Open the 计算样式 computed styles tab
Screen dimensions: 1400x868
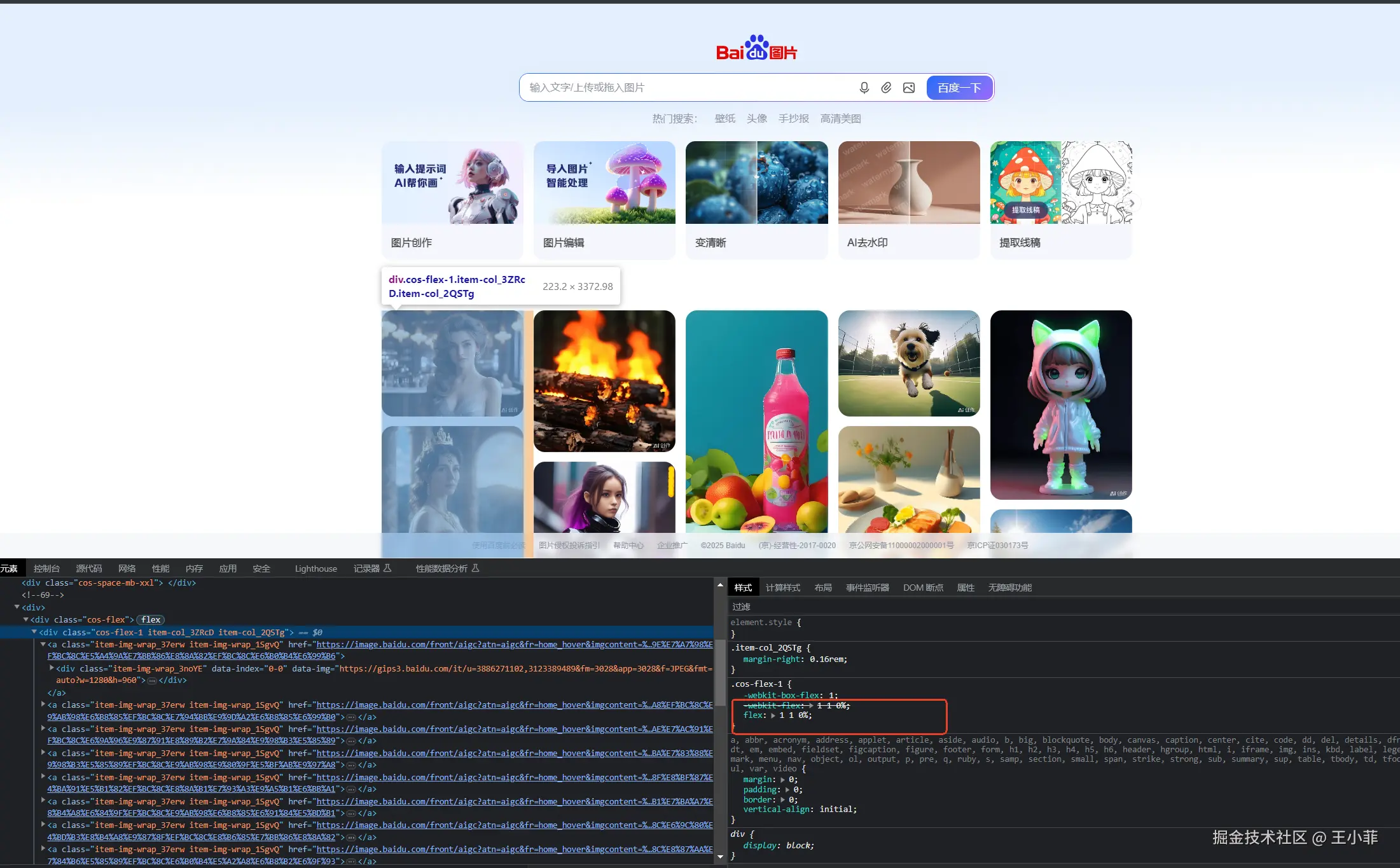(782, 588)
